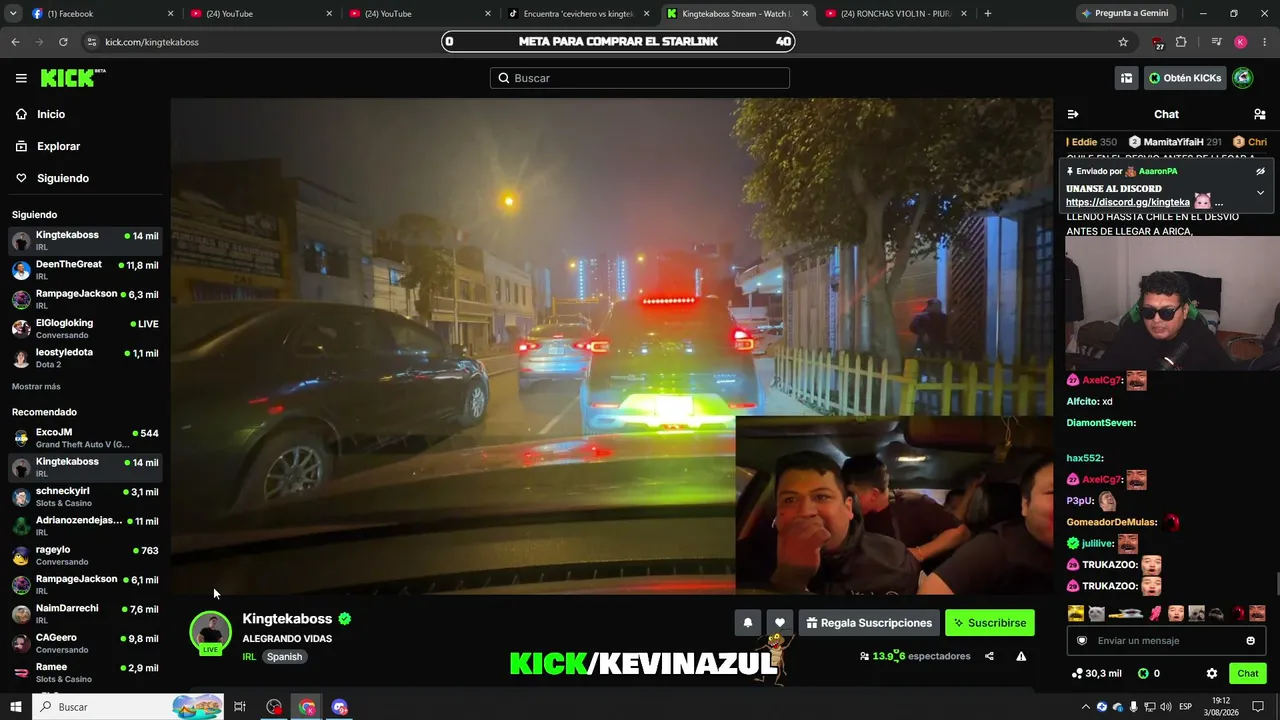Open schneckyirl channel in Recomendado list
This screenshot has height=720, width=1280.
[85, 497]
